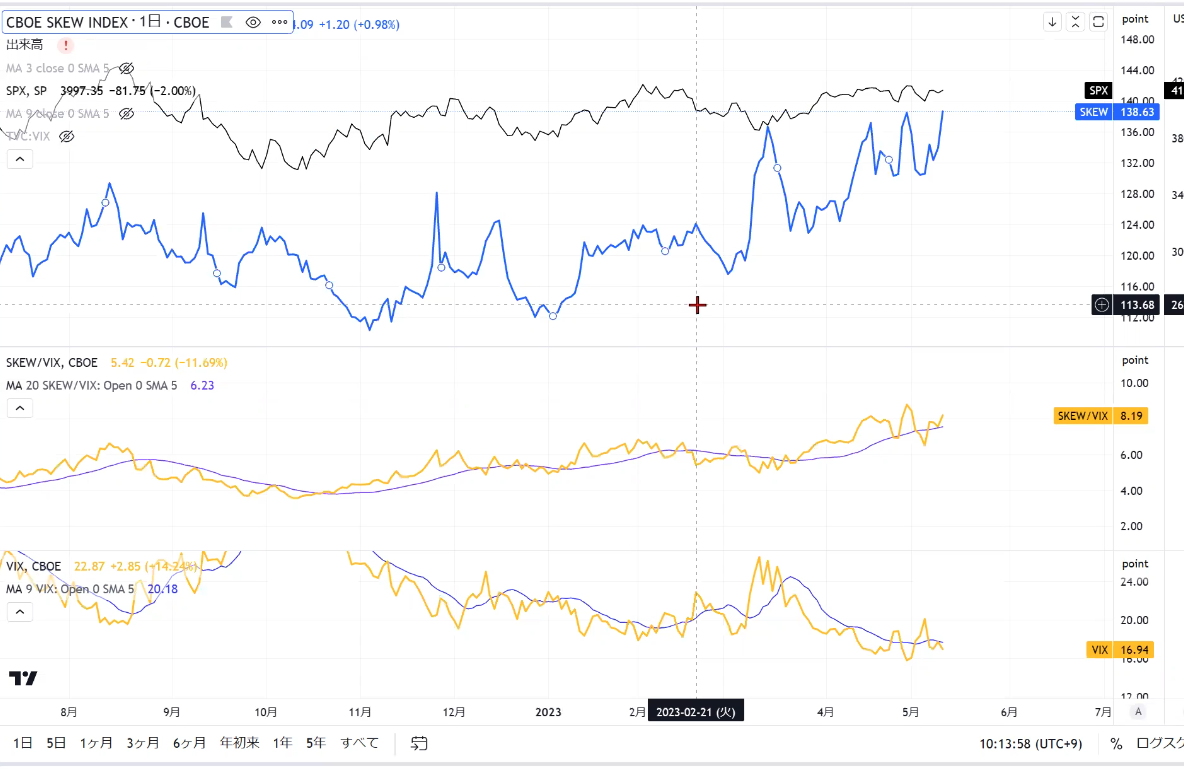
Task: Click 11月 on the time axis
Action: pos(360,712)
